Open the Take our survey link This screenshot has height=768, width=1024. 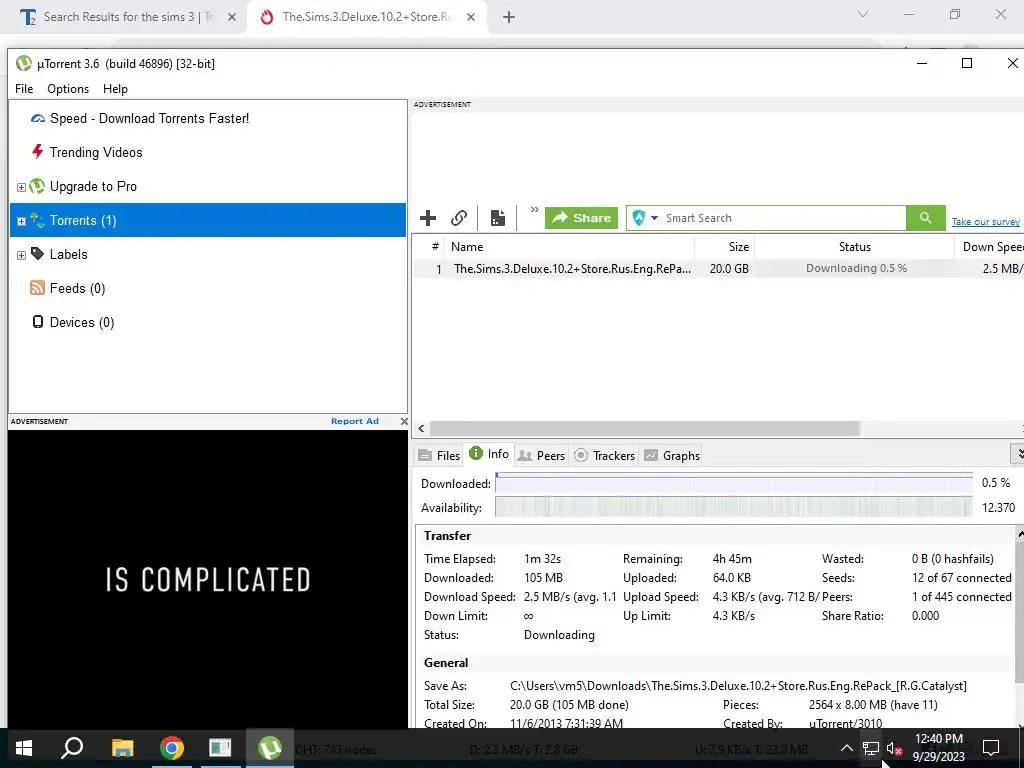click(985, 222)
